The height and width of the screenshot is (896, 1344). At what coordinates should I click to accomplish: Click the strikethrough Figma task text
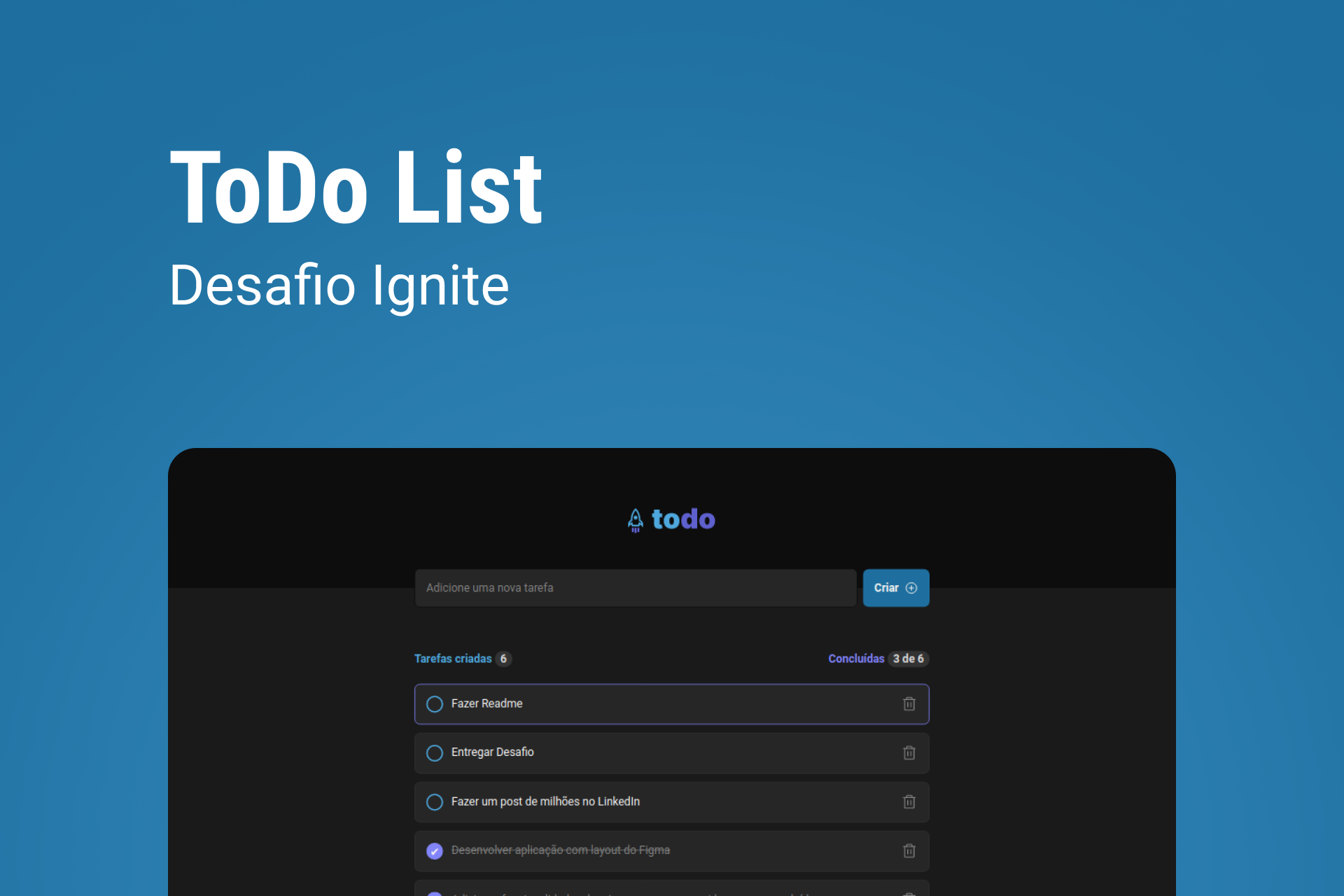click(560, 850)
